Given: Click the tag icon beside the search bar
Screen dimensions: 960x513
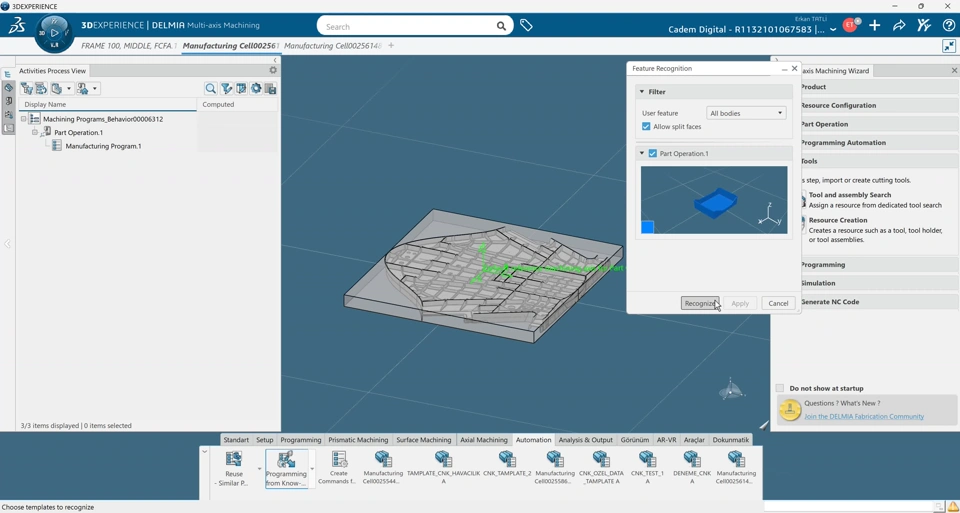Looking at the screenshot, I should [526, 26].
